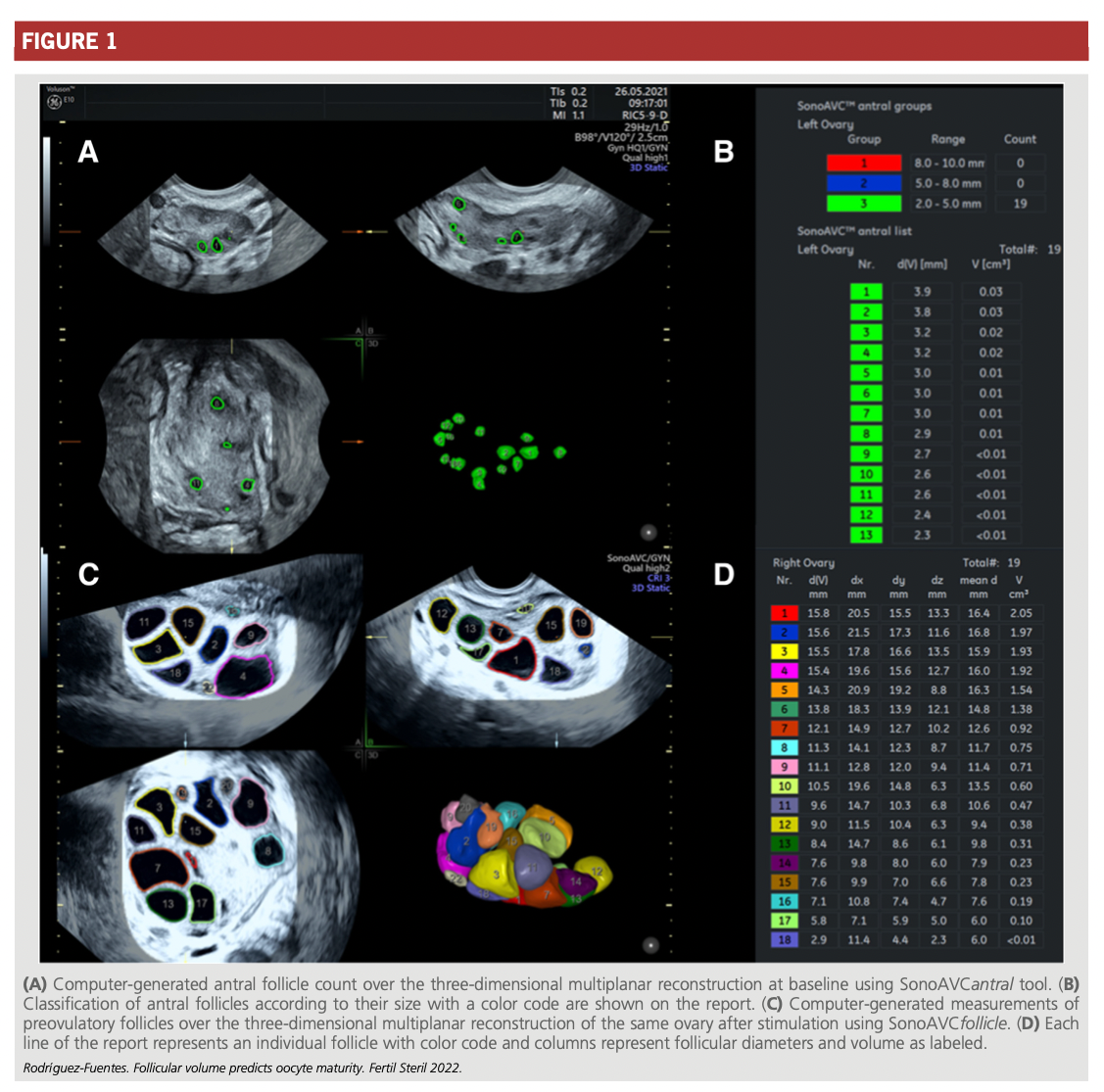Image resolution: width=1104 pixels, height=1092 pixels.
Task: Click pink swatch 9 in Right Ovary table
Action: [784, 767]
